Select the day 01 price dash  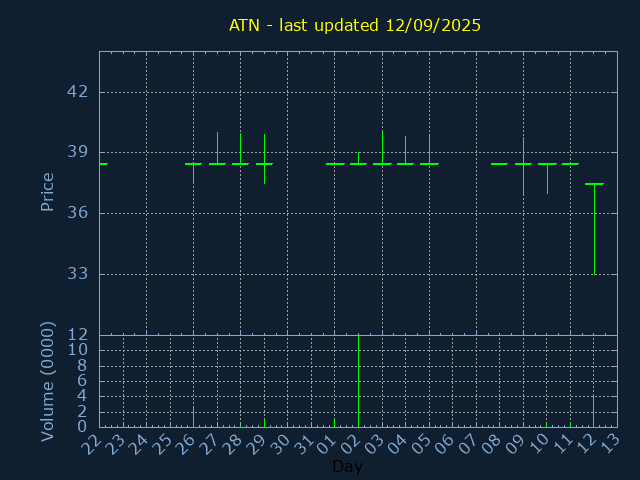[336, 164]
